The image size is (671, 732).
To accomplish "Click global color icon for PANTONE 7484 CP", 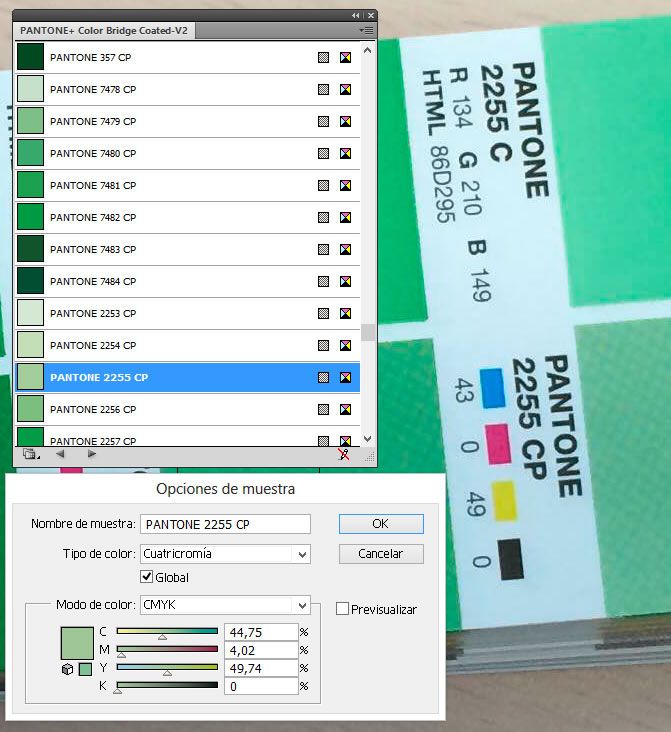I will tap(323, 281).
